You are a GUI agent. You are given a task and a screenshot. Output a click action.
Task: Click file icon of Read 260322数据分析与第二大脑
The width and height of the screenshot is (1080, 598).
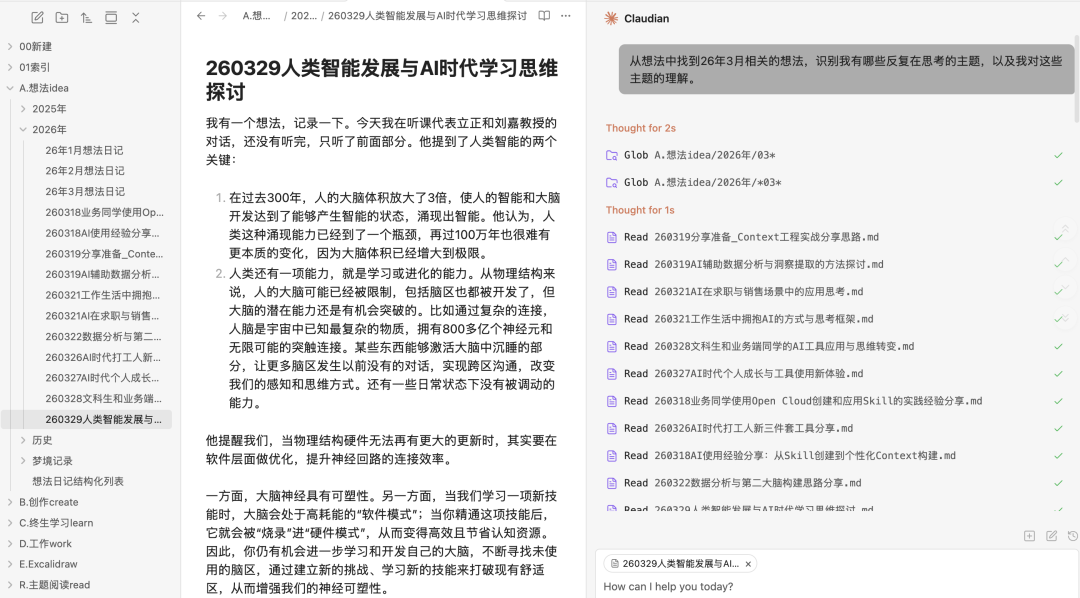point(612,484)
